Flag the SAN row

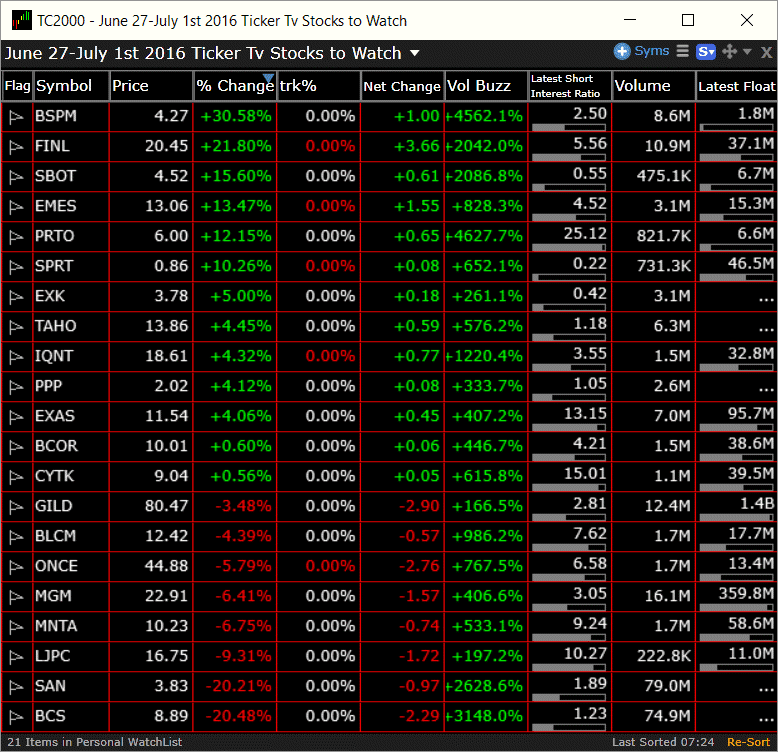pos(16,688)
